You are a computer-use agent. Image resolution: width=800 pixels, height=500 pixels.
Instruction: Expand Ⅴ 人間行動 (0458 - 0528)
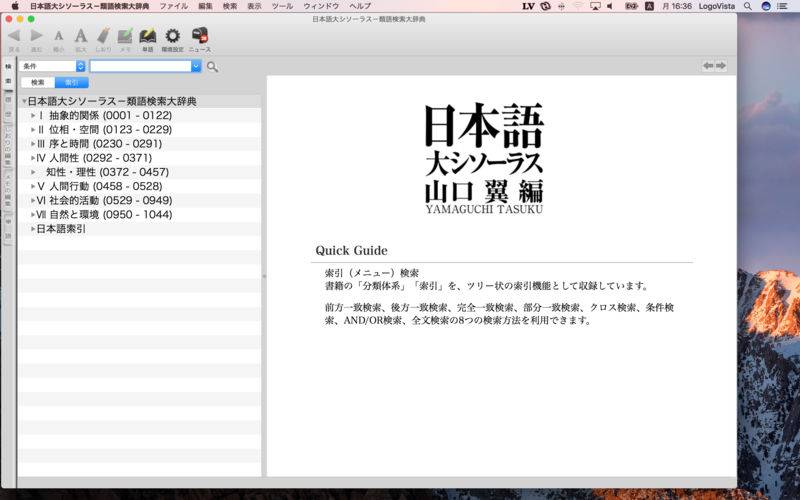click(33, 186)
